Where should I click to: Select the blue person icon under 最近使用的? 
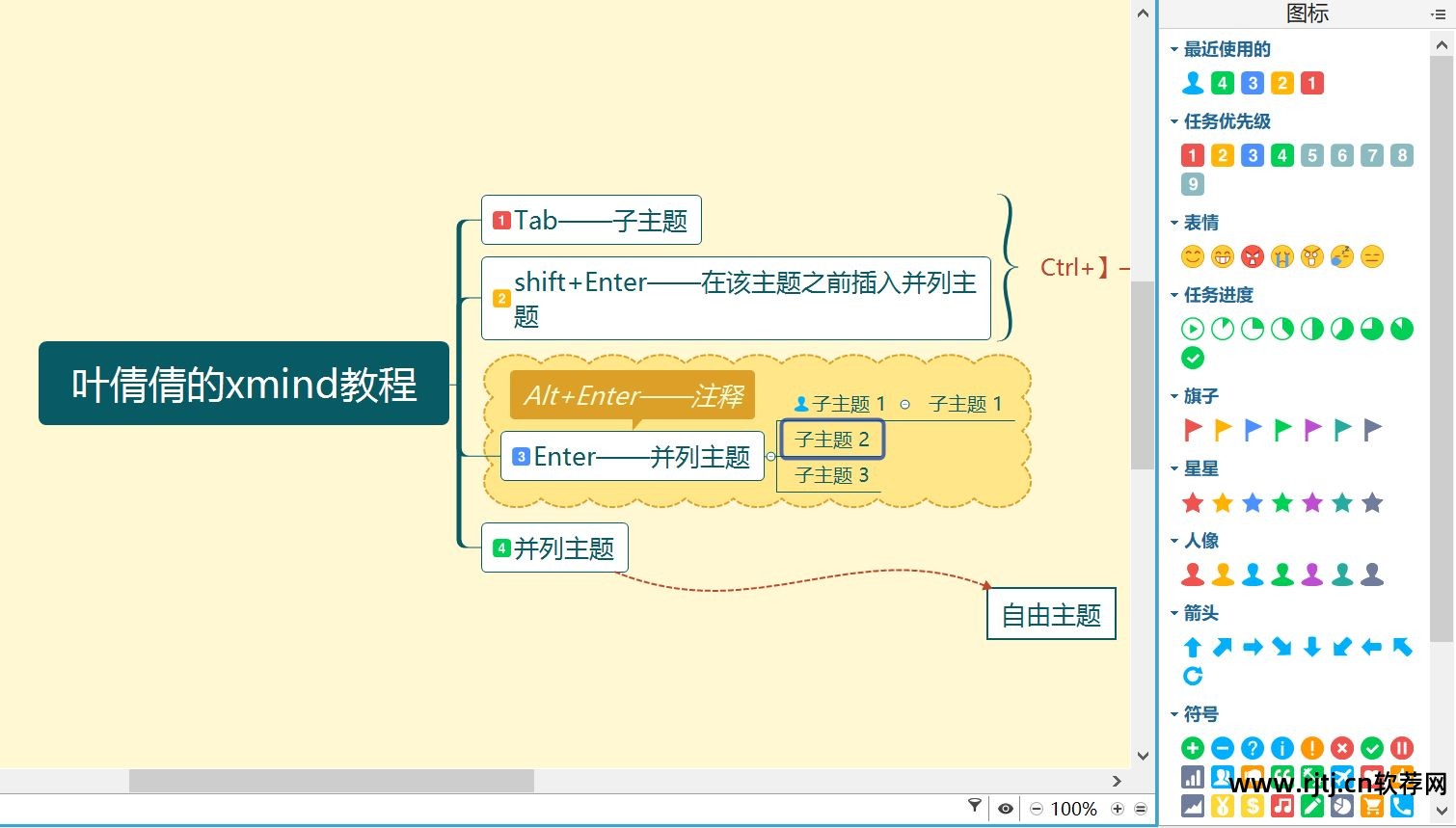click(1192, 83)
